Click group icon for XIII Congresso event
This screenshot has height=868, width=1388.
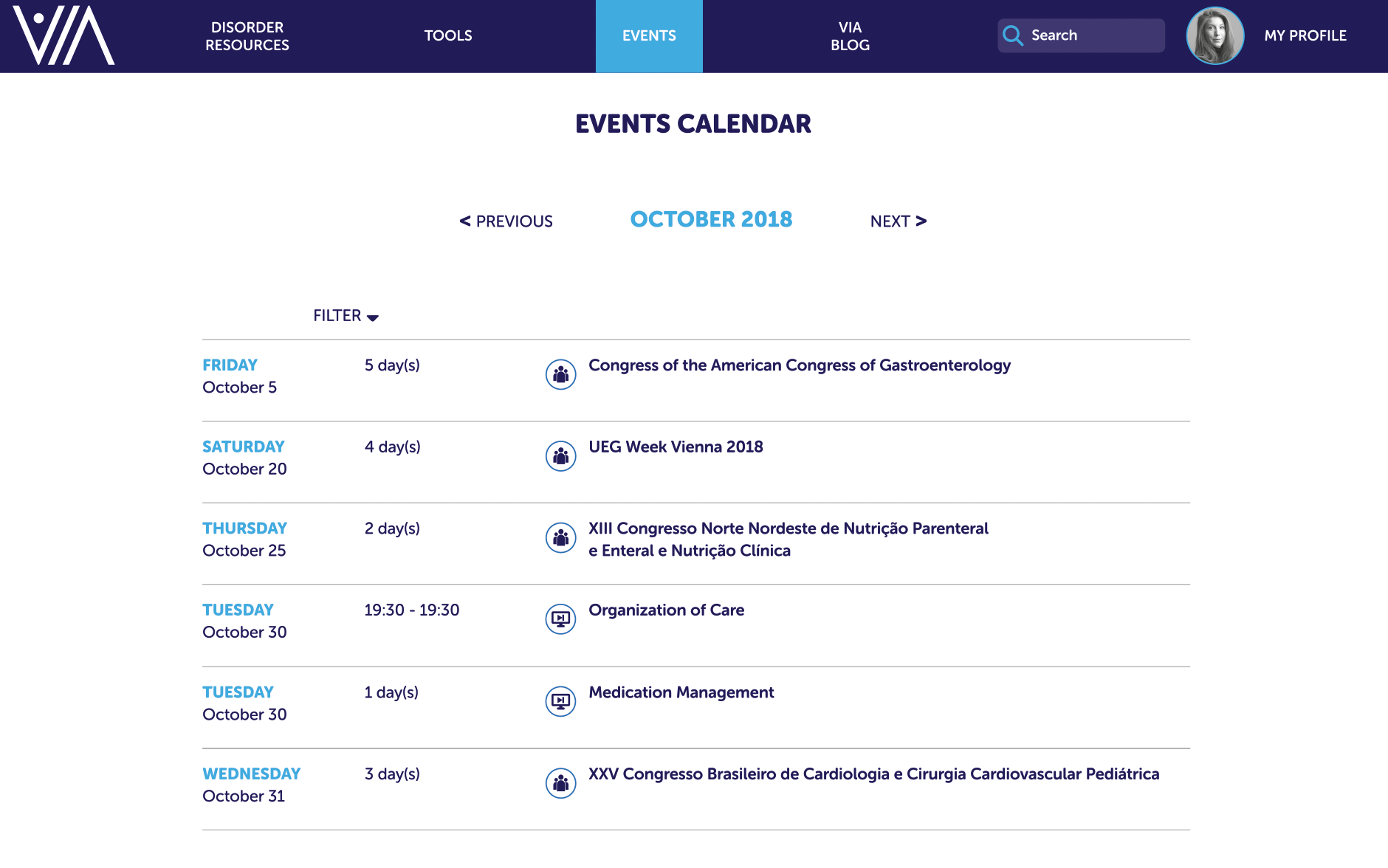(x=560, y=538)
